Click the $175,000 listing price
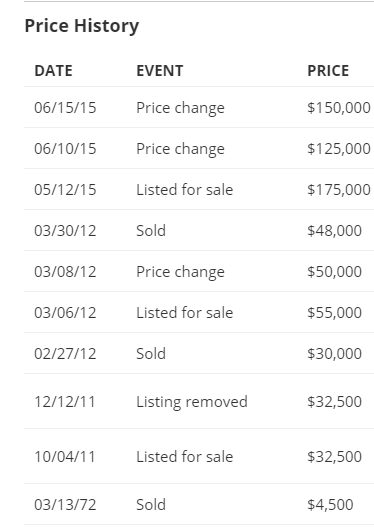This screenshot has width=374, height=528. click(x=339, y=190)
